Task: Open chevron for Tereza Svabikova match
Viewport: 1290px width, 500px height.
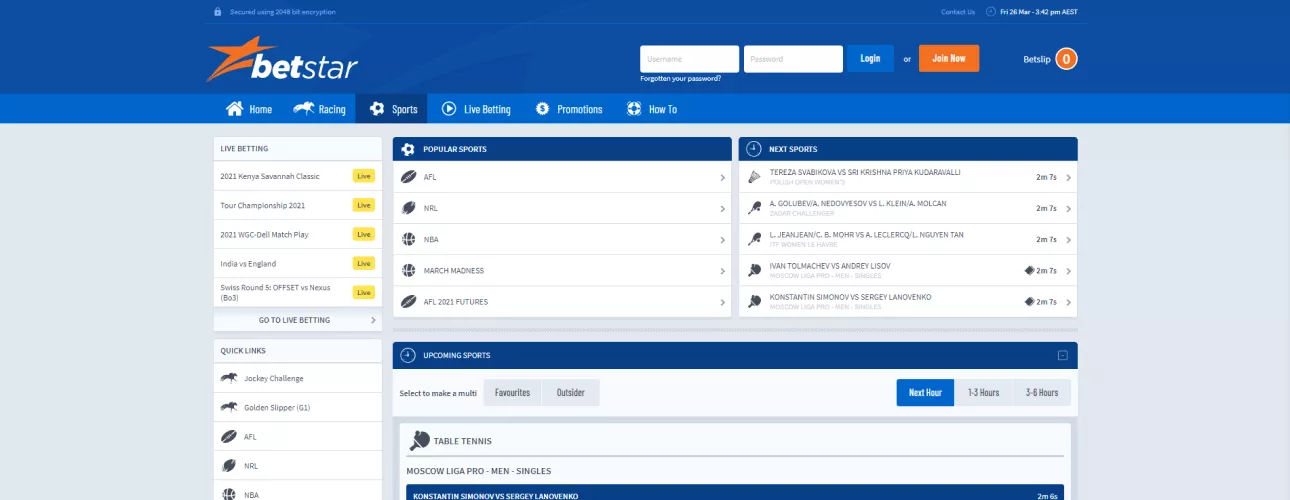Action: [1068, 177]
